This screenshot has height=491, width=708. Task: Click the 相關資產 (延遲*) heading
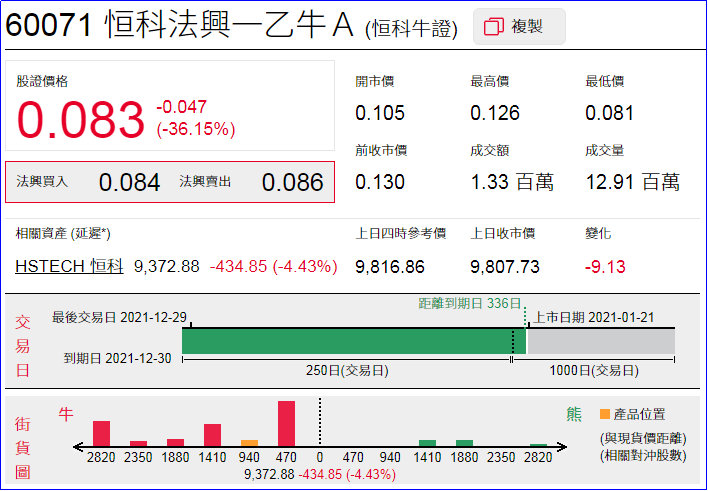click(63, 234)
